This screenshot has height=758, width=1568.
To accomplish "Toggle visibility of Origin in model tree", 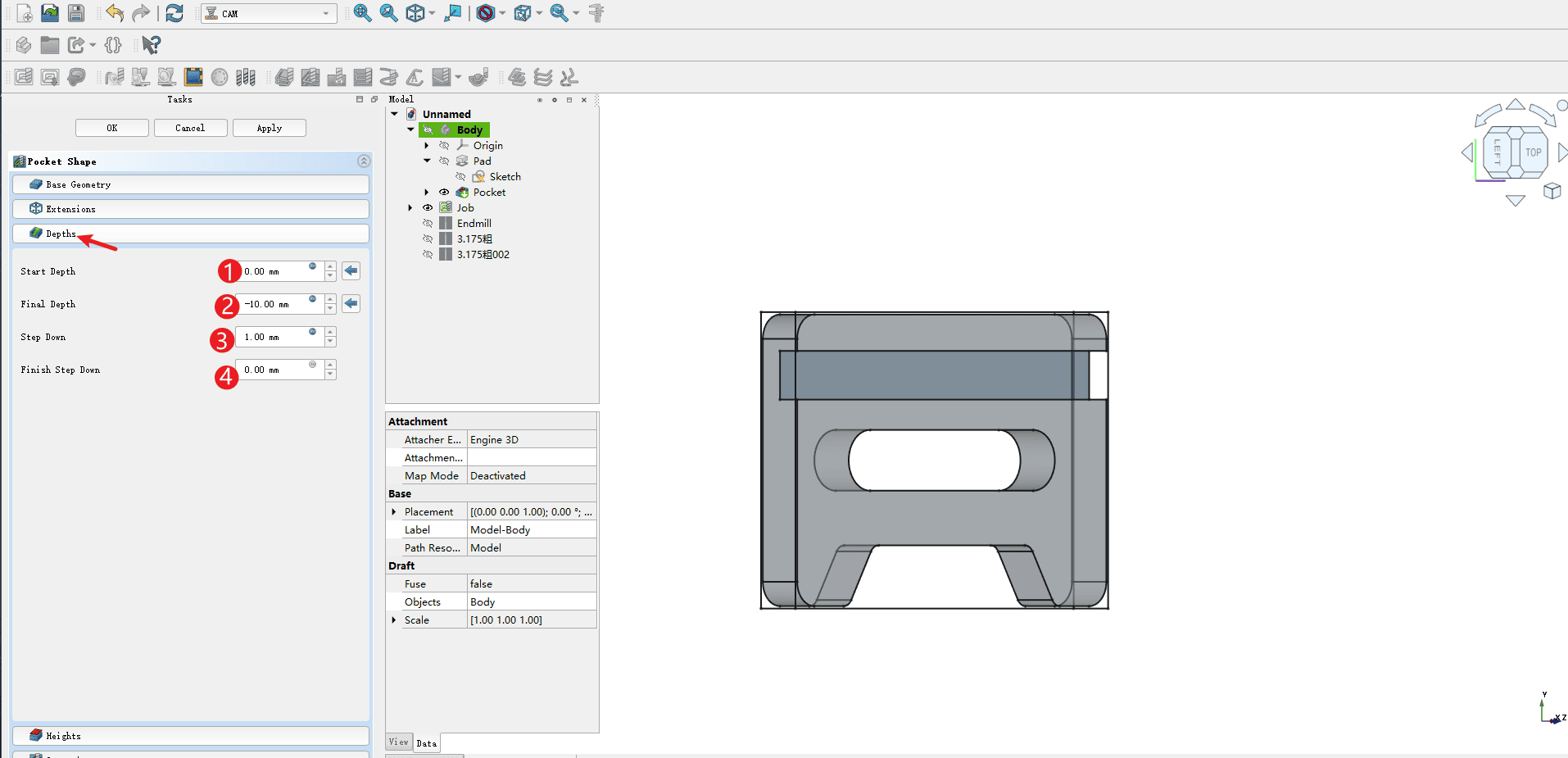I will click(444, 145).
